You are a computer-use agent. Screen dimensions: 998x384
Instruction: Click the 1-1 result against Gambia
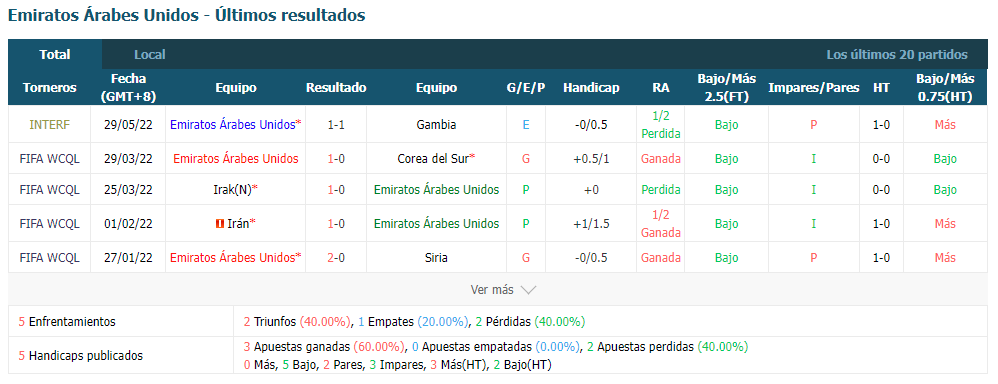[336, 125]
